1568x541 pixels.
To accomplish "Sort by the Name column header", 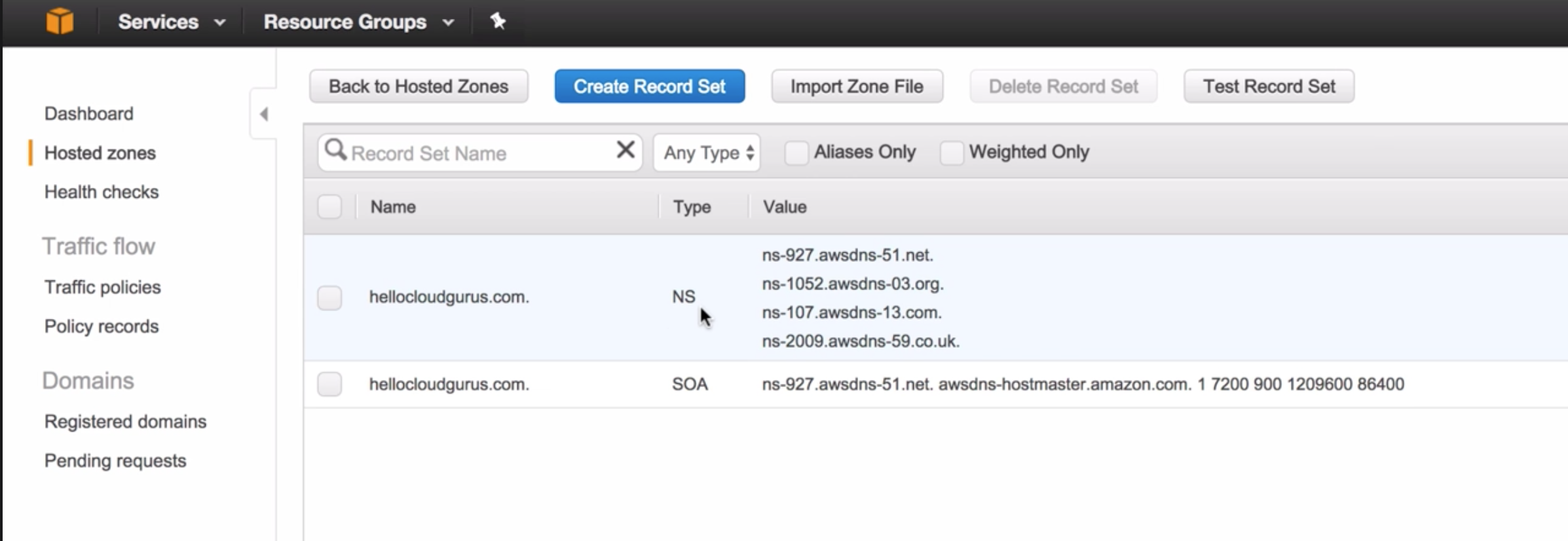I will coord(393,207).
